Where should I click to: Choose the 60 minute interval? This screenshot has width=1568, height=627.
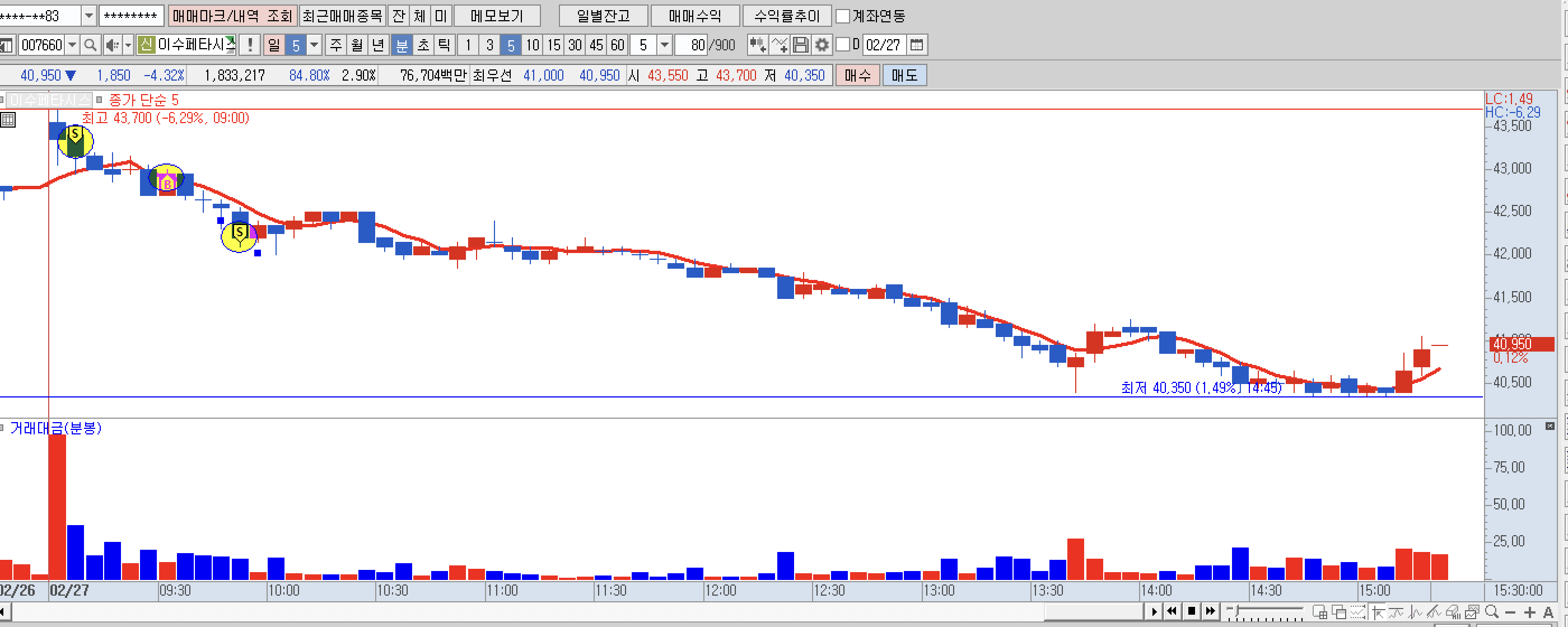point(617,45)
